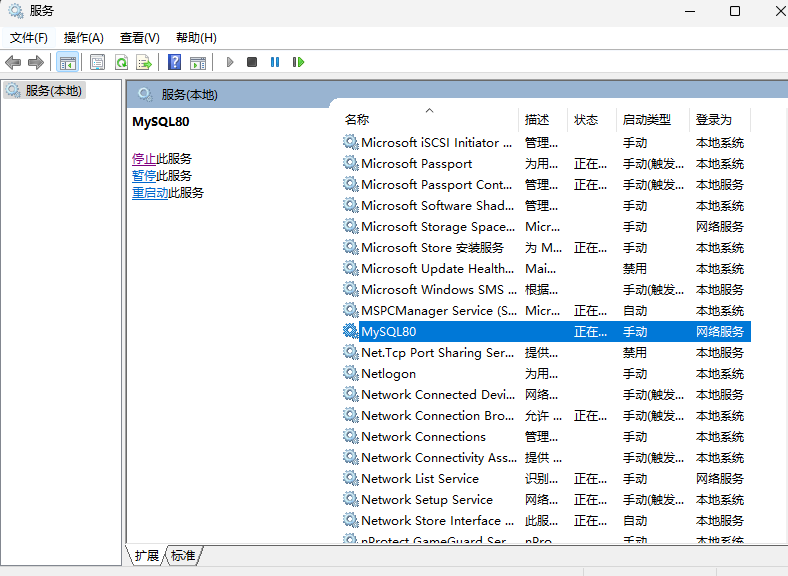Open the 查看(V) menu
The height and width of the screenshot is (576, 788).
[x=139, y=38]
